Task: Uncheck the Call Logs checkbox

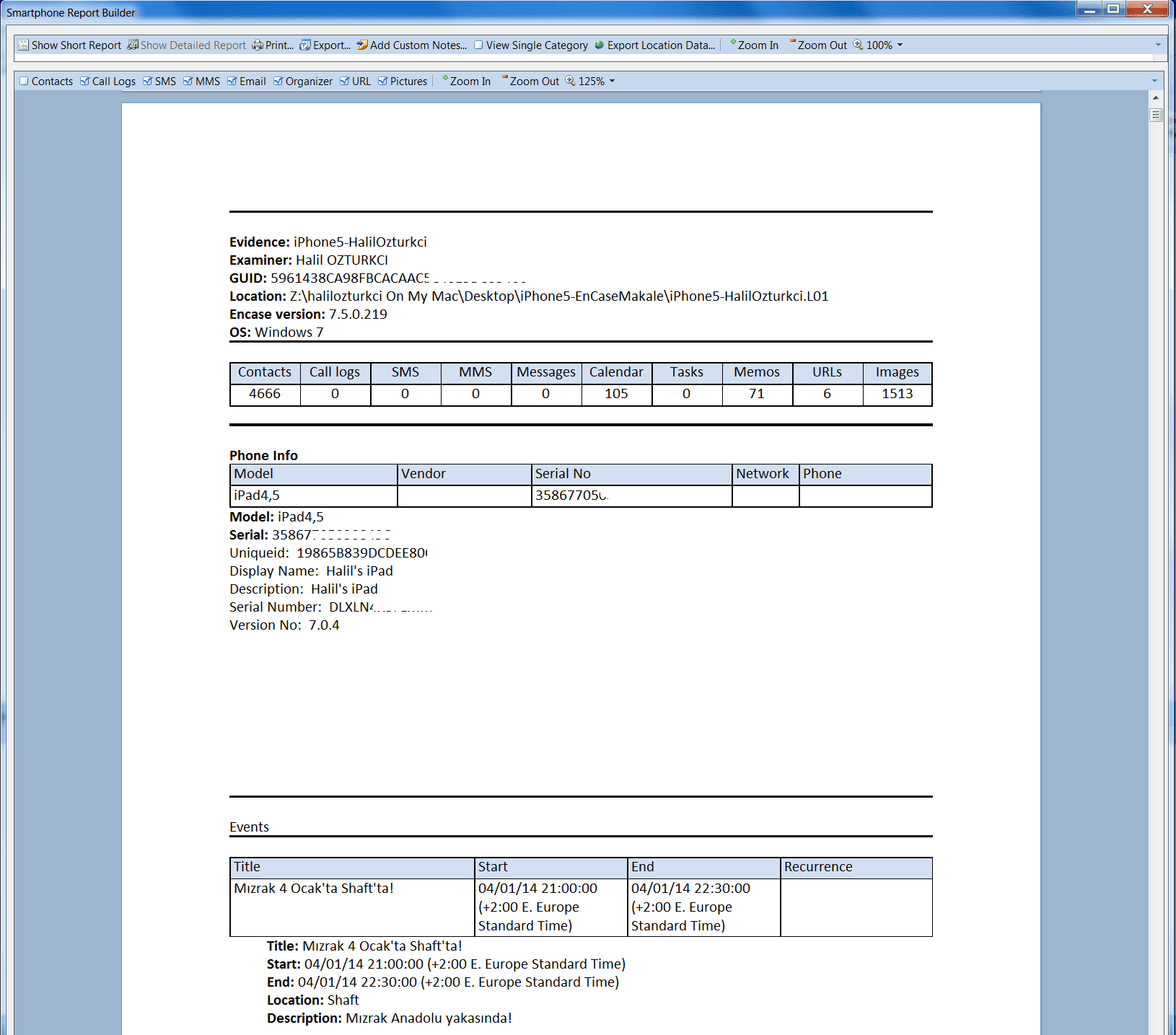Action: (85, 82)
